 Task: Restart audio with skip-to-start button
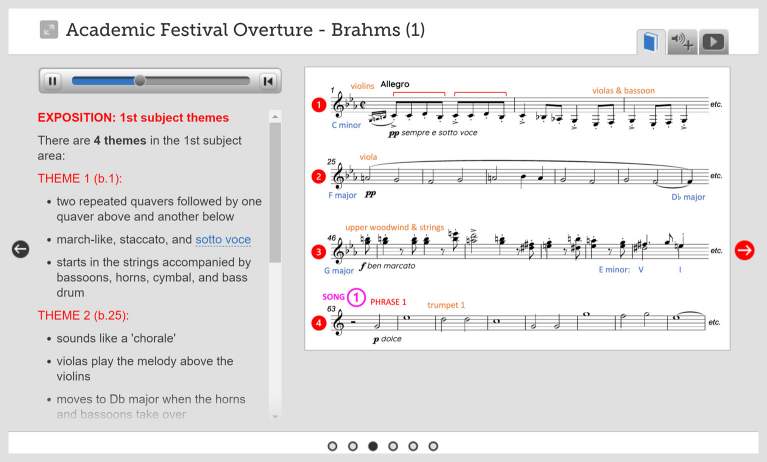pyautogui.click(x=268, y=81)
